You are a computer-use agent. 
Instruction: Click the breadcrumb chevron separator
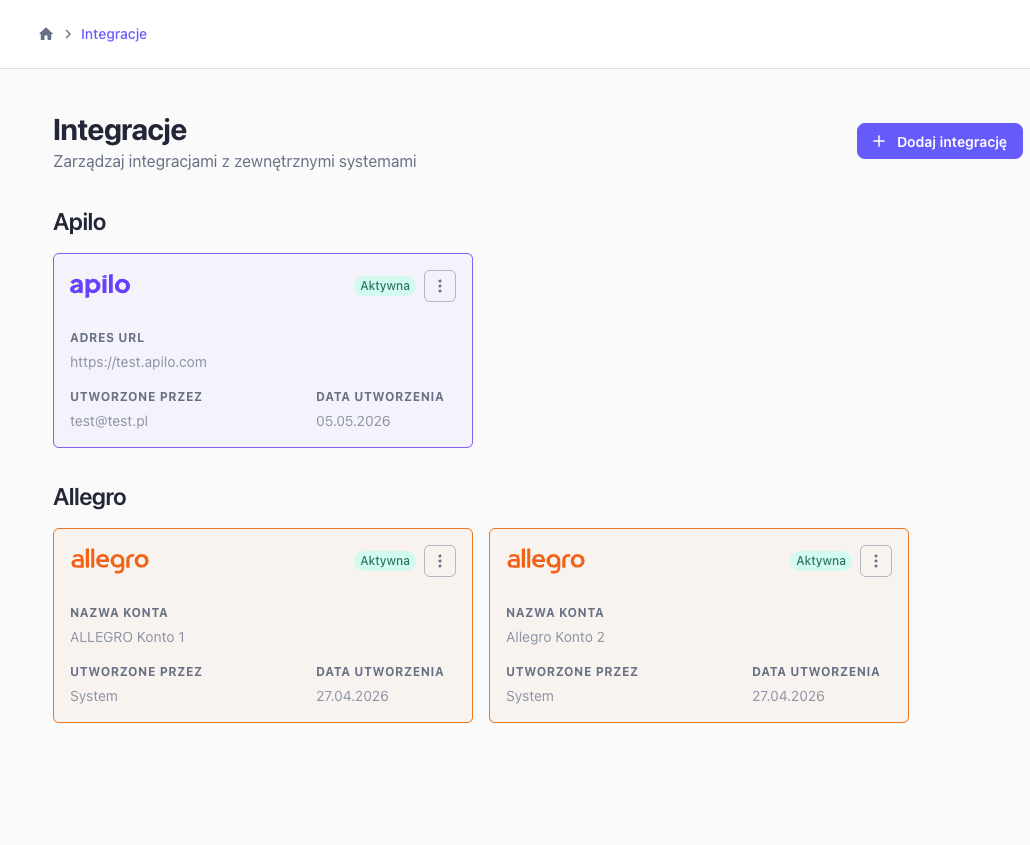68,34
